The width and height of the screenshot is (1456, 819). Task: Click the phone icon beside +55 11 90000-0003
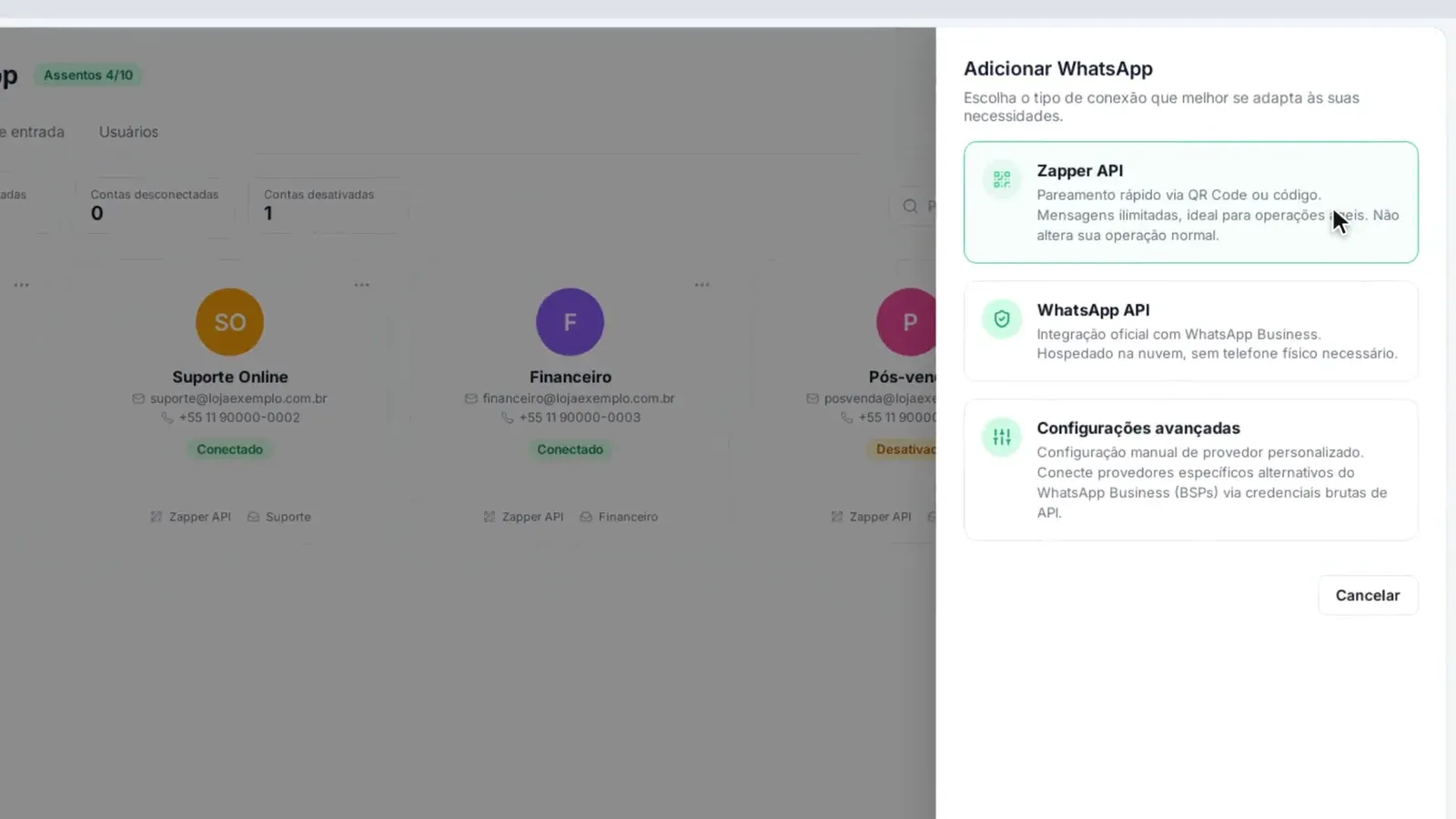point(507,418)
